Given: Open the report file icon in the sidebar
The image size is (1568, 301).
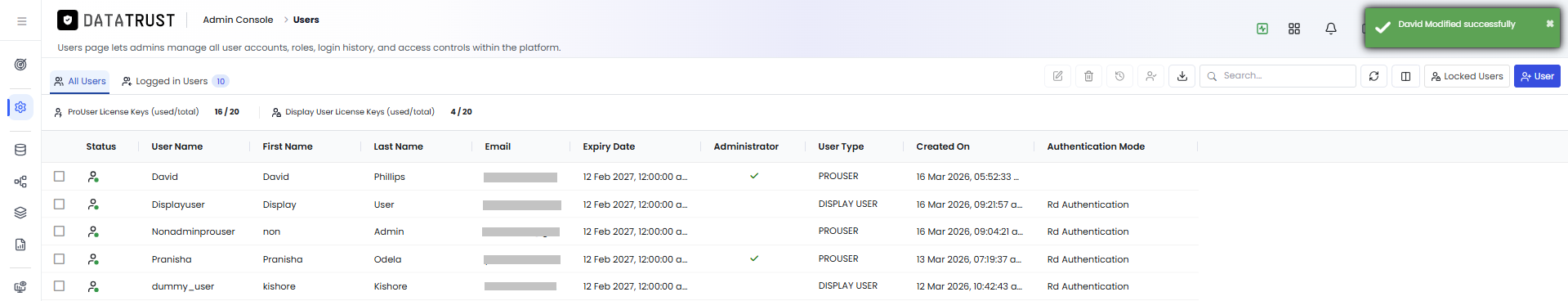Looking at the screenshot, I should pos(20,245).
